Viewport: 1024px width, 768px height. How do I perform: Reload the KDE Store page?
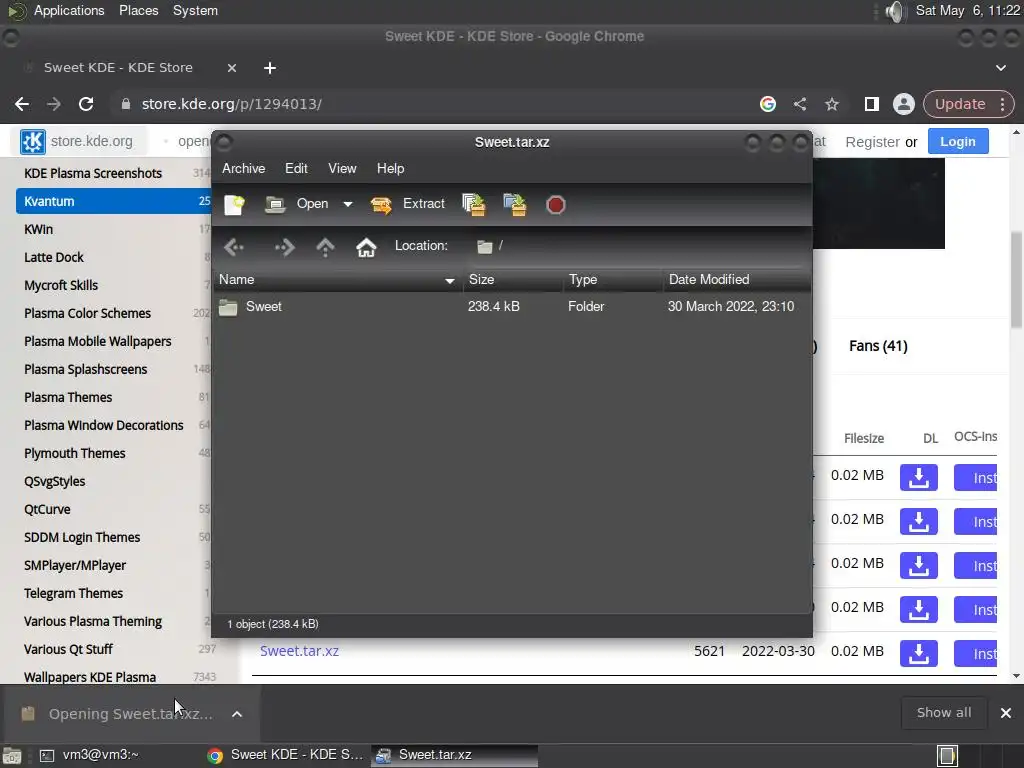click(x=86, y=104)
